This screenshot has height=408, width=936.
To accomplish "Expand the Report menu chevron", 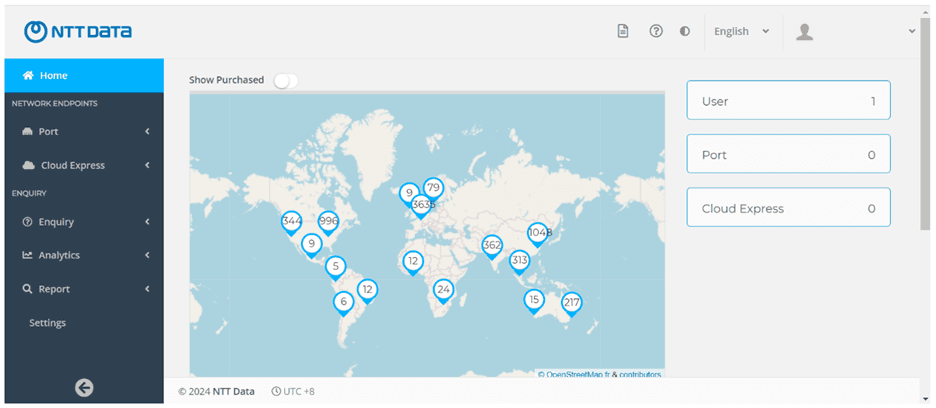I will 147,289.
